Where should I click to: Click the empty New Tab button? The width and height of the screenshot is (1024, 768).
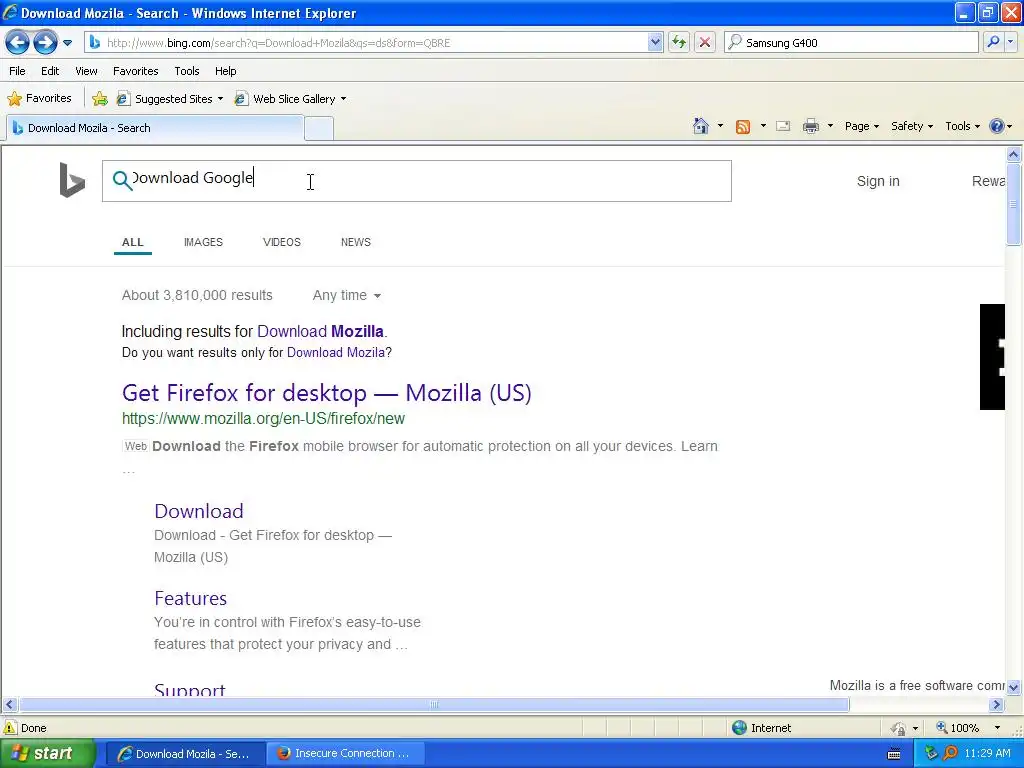[x=319, y=129]
